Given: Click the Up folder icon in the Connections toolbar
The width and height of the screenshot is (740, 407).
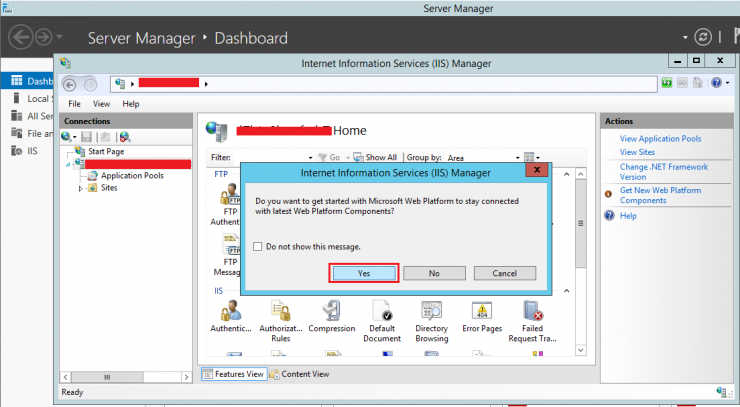Looking at the screenshot, I should tap(105, 137).
